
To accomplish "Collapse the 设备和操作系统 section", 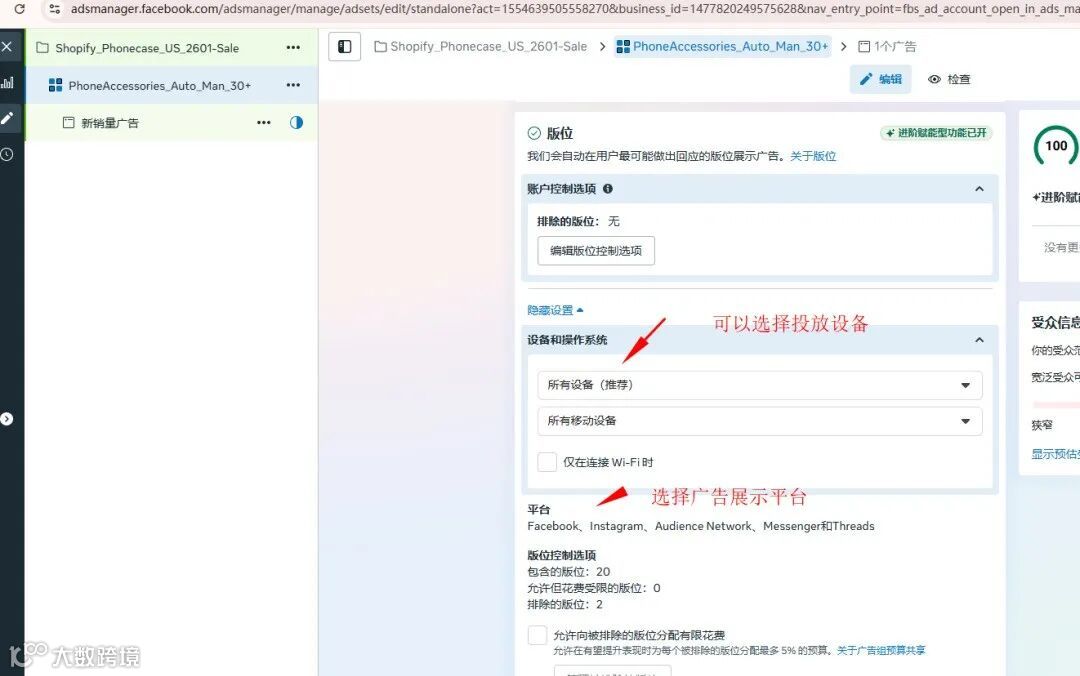I will [979, 340].
